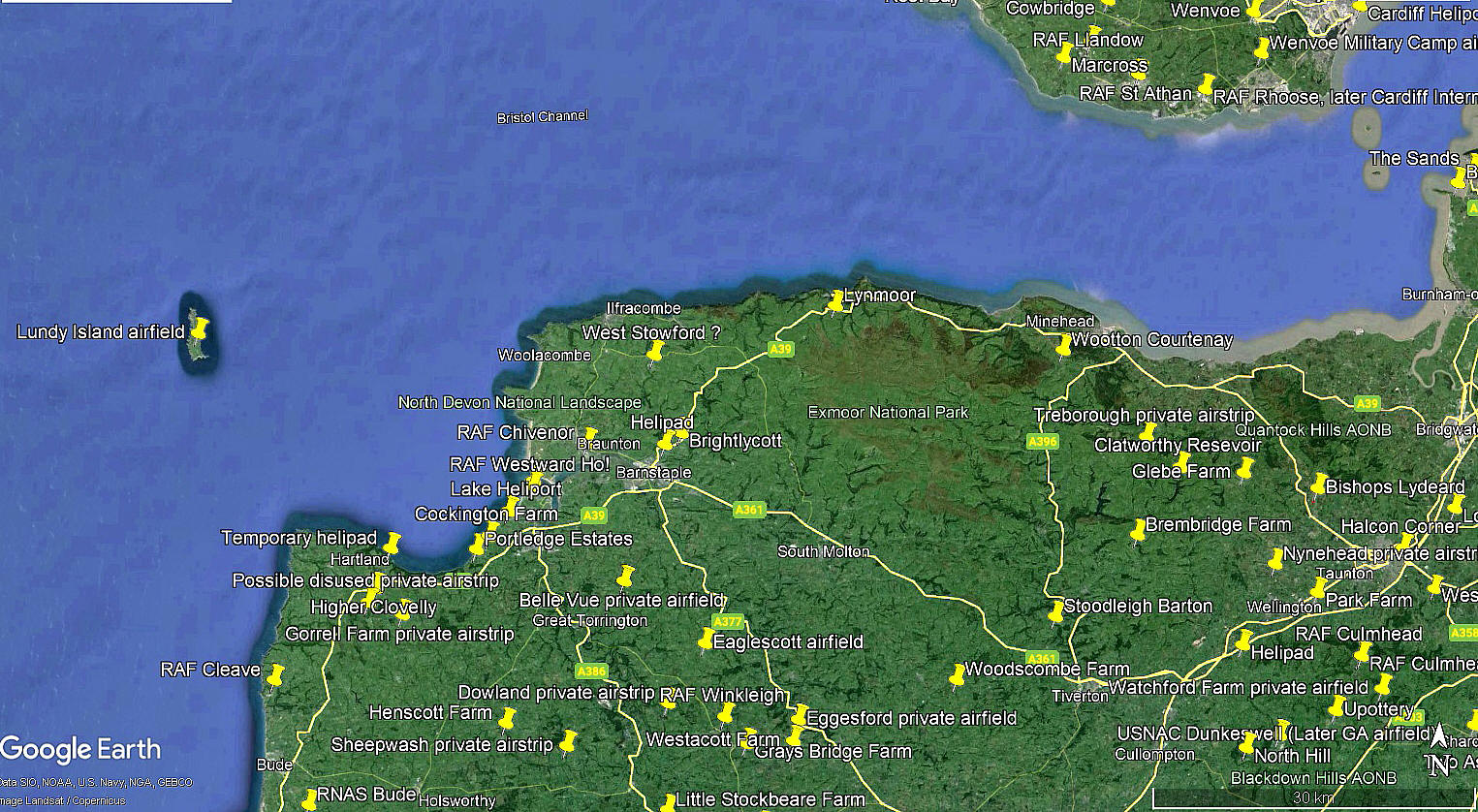Image resolution: width=1478 pixels, height=812 pixels.
Task: Click the Bristol Channel label
Action: coord(543,116)
